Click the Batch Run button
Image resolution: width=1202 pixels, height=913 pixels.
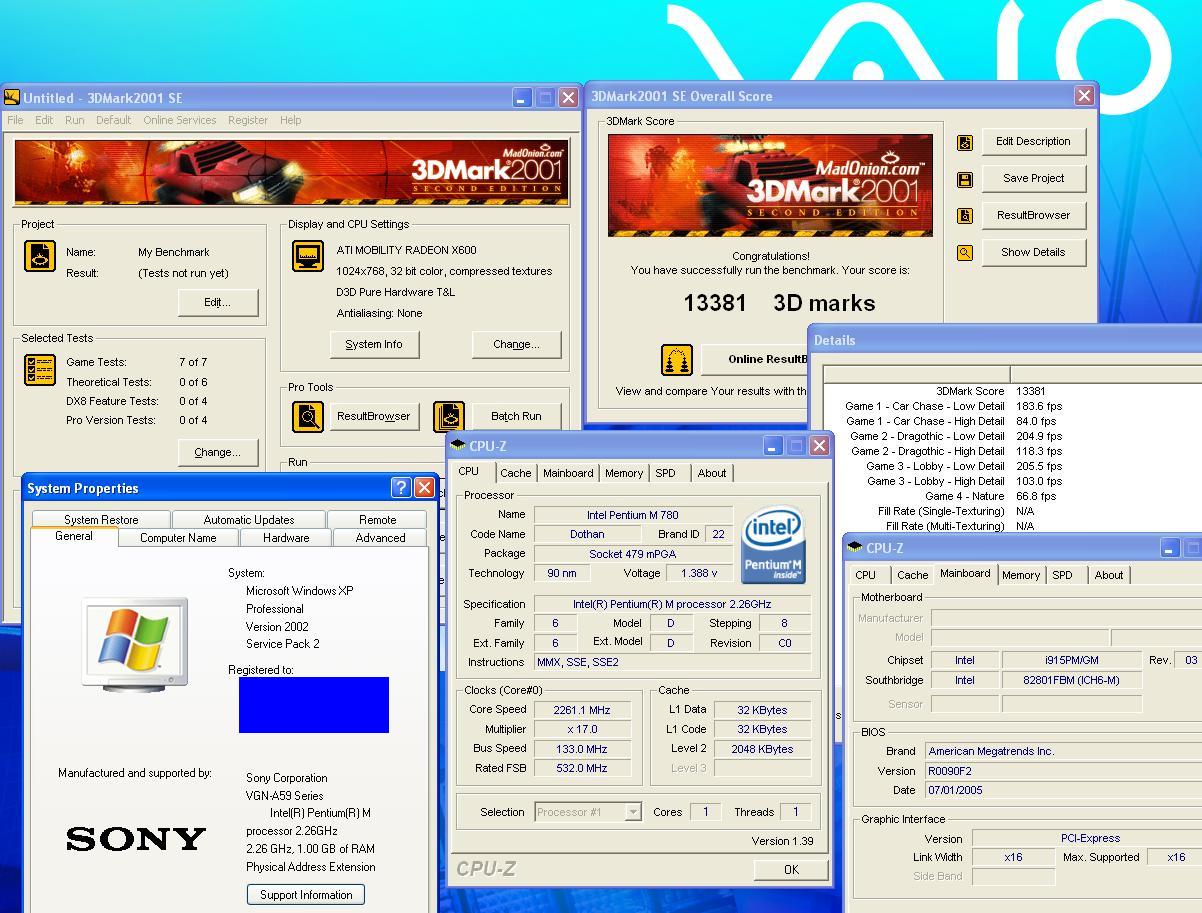click(516, 416)
